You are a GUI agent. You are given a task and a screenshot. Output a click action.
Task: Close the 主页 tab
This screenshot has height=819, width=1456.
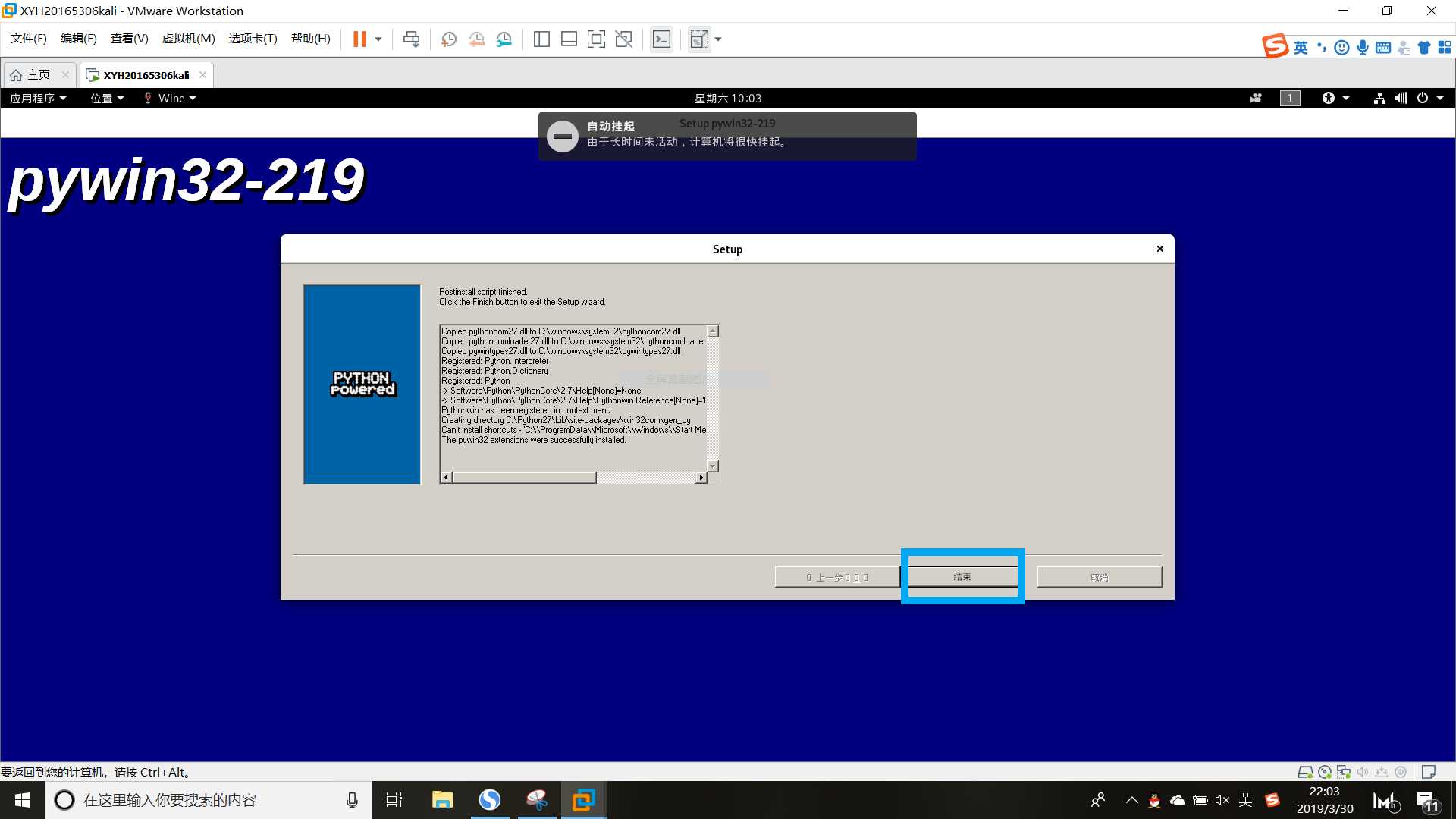pos(65,74)
